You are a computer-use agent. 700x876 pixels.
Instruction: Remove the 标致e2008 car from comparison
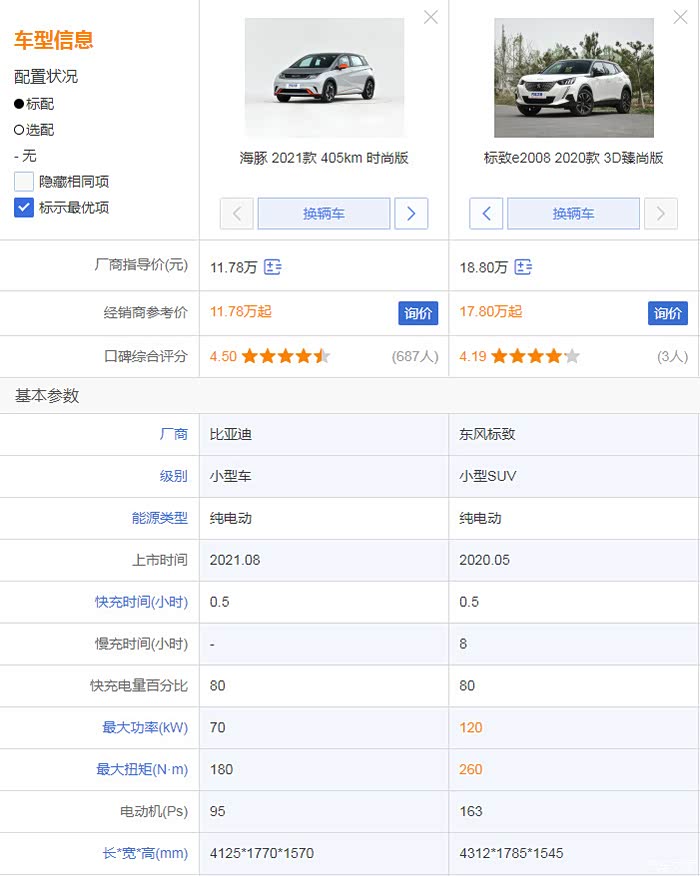pyautogui.click(x=680, y=17)
